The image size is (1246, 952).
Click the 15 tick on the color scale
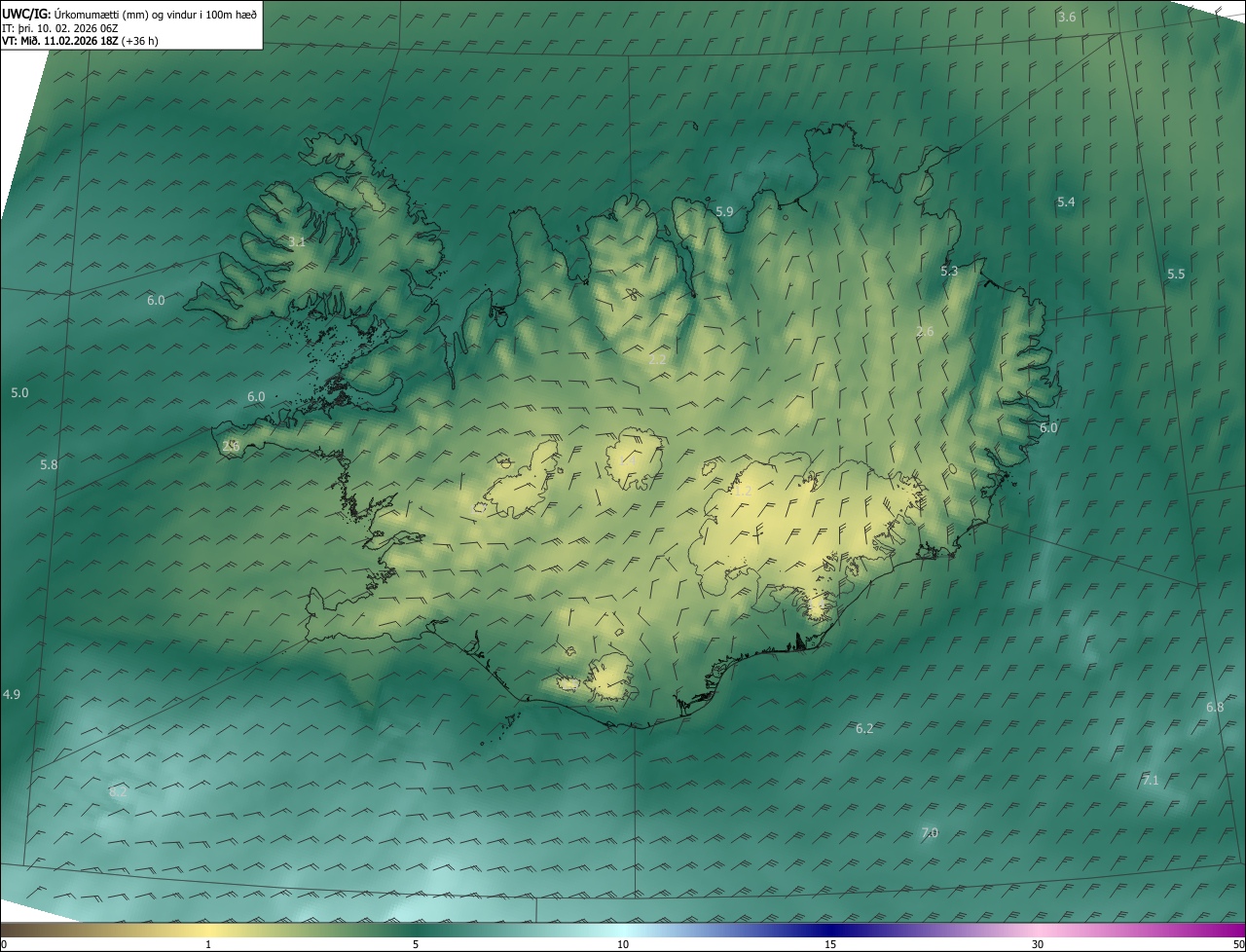coord(830,944)
